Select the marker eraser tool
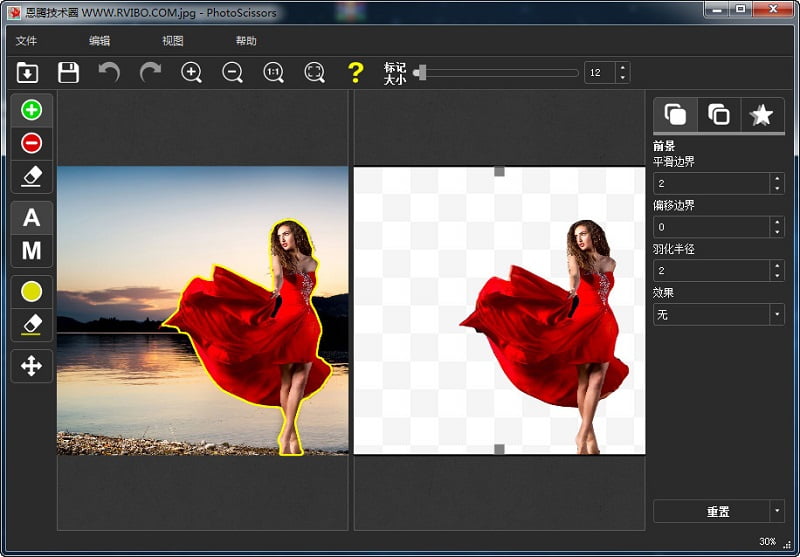800x557 pixels. click(32, 177)
